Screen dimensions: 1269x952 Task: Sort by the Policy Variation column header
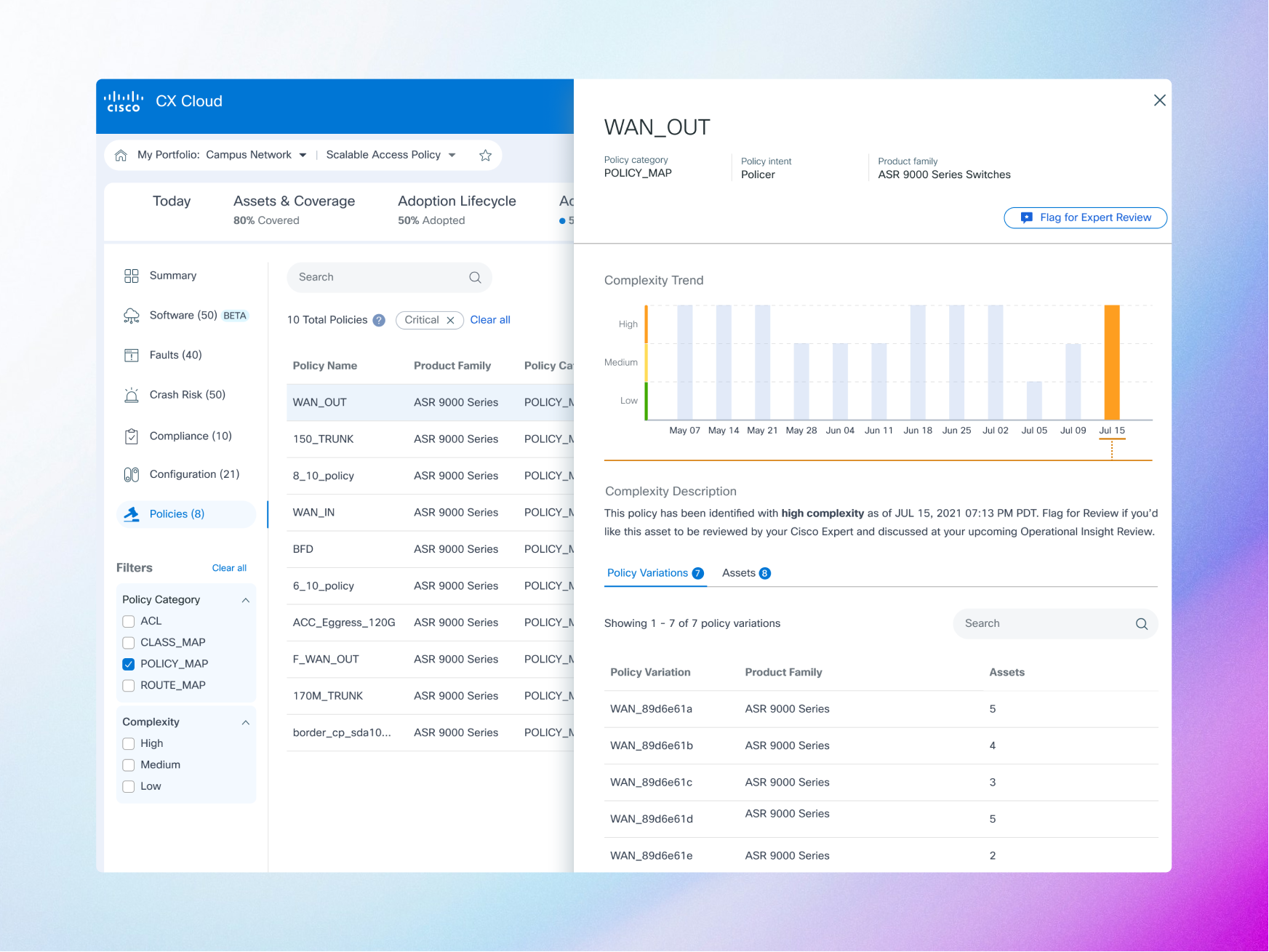tap(650, 673)
